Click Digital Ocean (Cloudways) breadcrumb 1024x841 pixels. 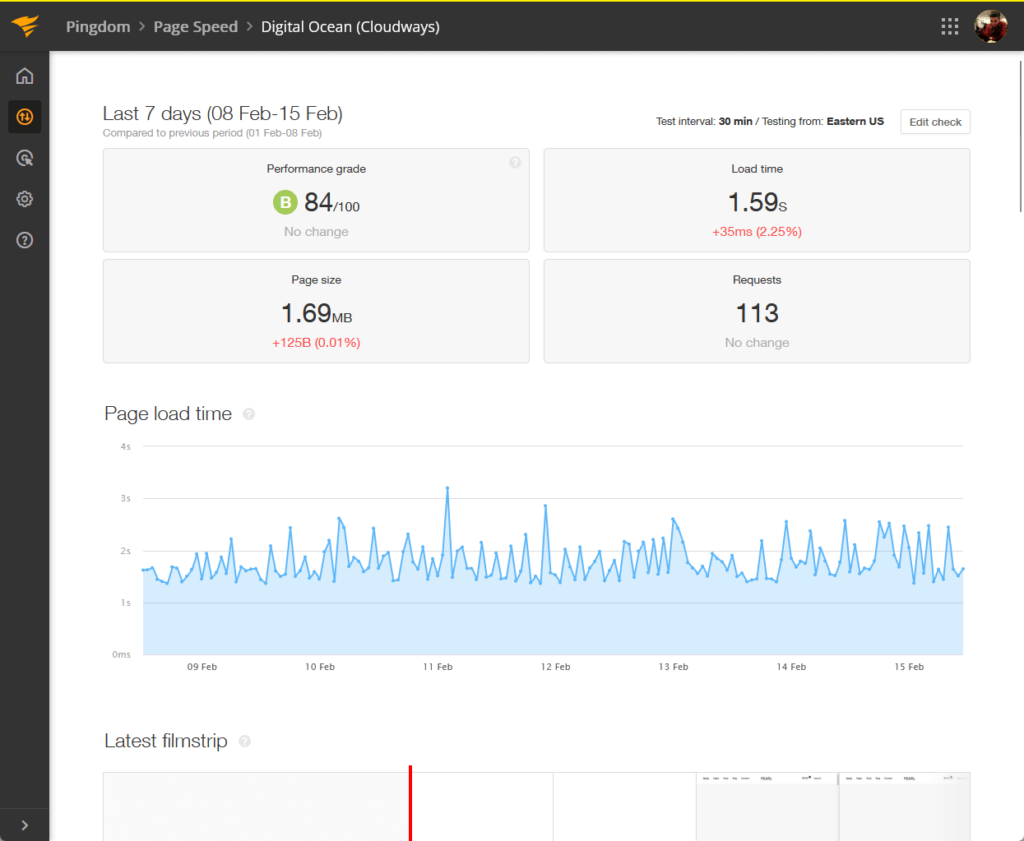[x=350, y=27]
